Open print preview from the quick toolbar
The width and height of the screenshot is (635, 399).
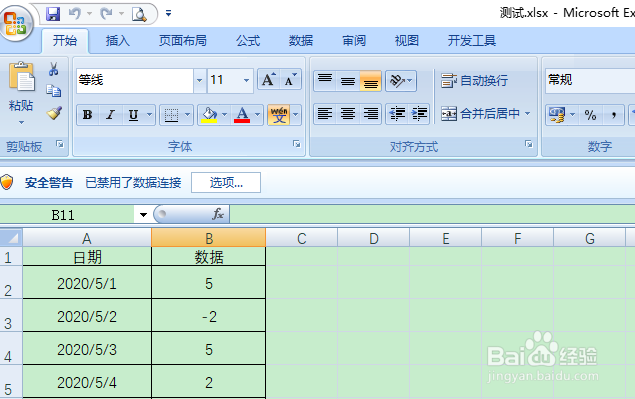[x=139, y=15]
